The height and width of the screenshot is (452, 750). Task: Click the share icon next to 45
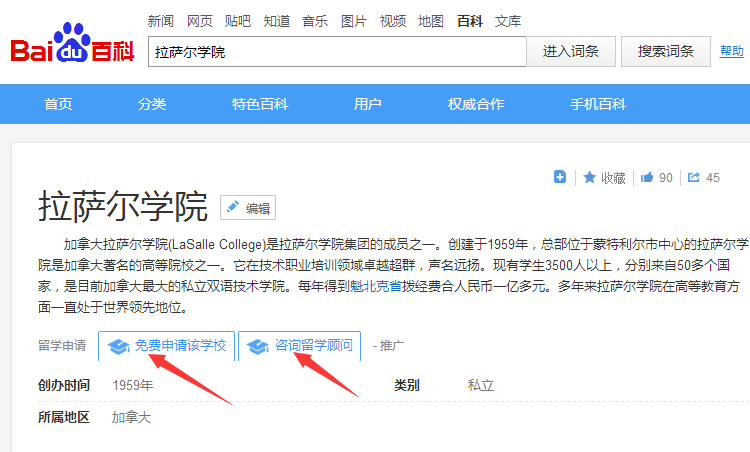694,177
